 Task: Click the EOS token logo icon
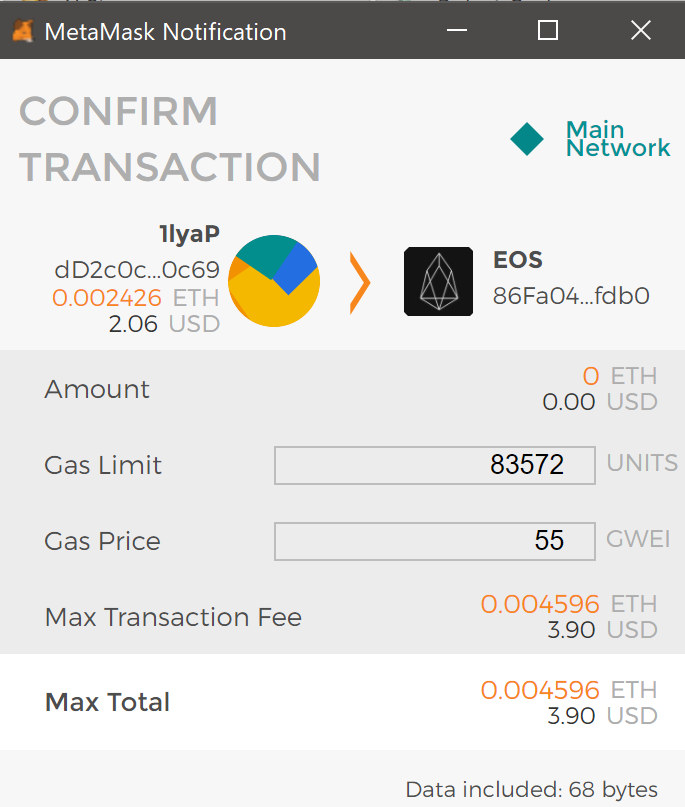click(438, 282)
